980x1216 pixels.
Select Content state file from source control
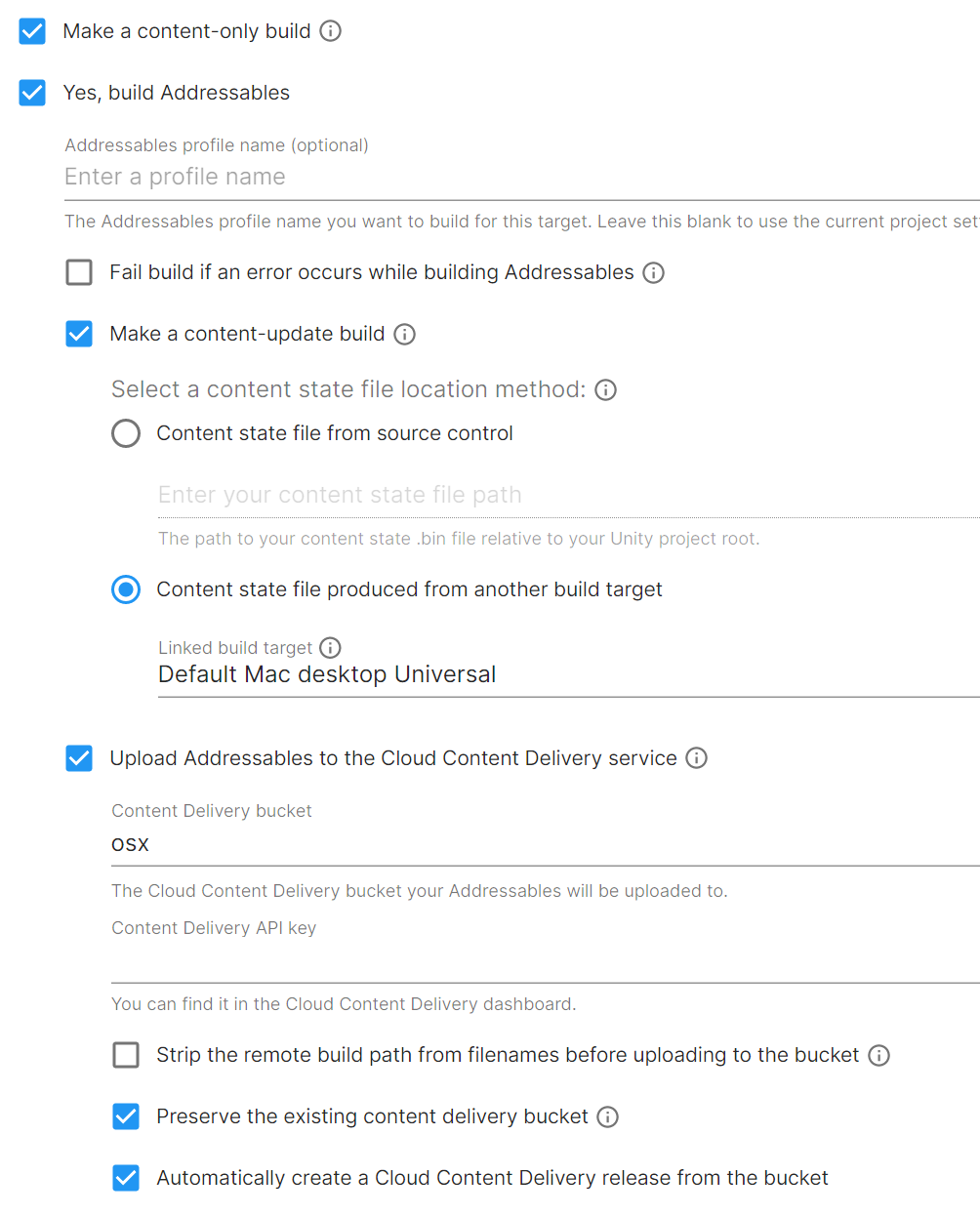coord(126,433)
